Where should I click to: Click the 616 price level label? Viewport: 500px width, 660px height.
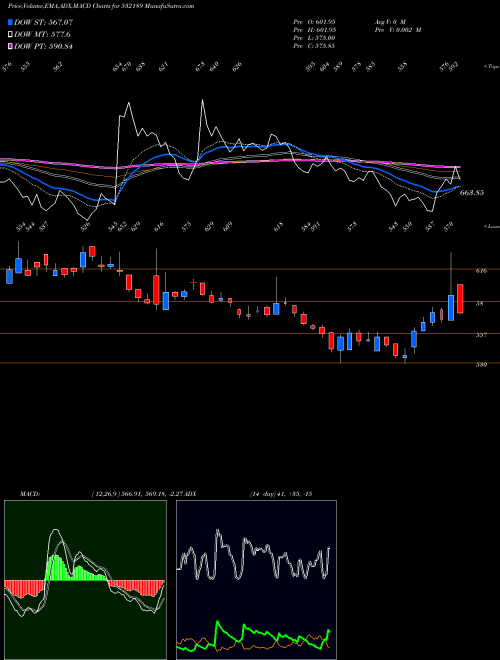pyautogui.click(x=481, y=271)
